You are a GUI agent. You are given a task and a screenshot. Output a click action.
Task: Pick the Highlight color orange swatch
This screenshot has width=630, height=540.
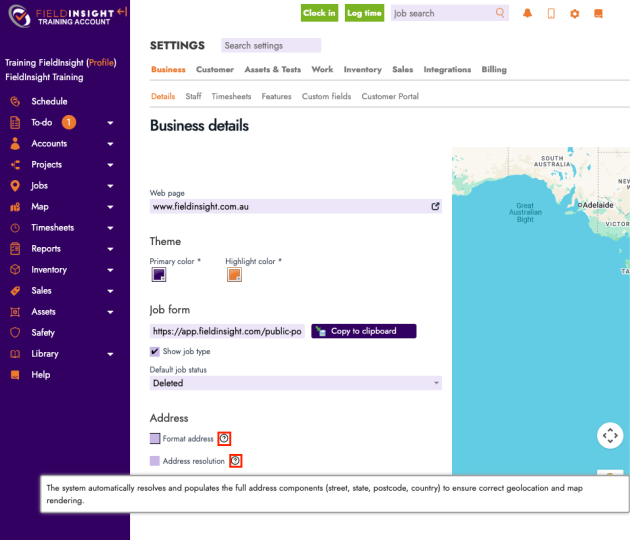pyautogui.click(x=234, y=275)
